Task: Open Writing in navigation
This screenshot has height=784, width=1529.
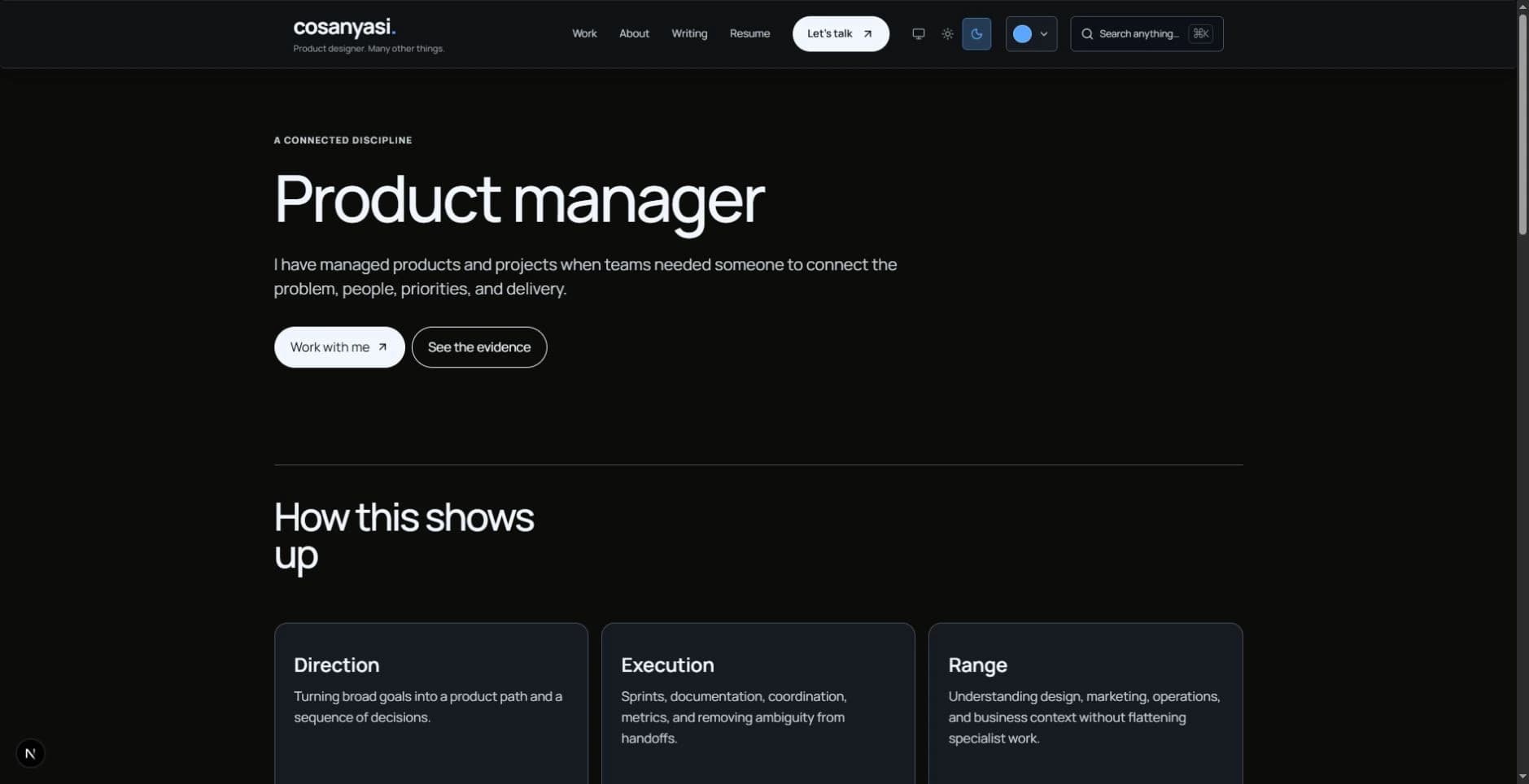Action: (689, 34)
